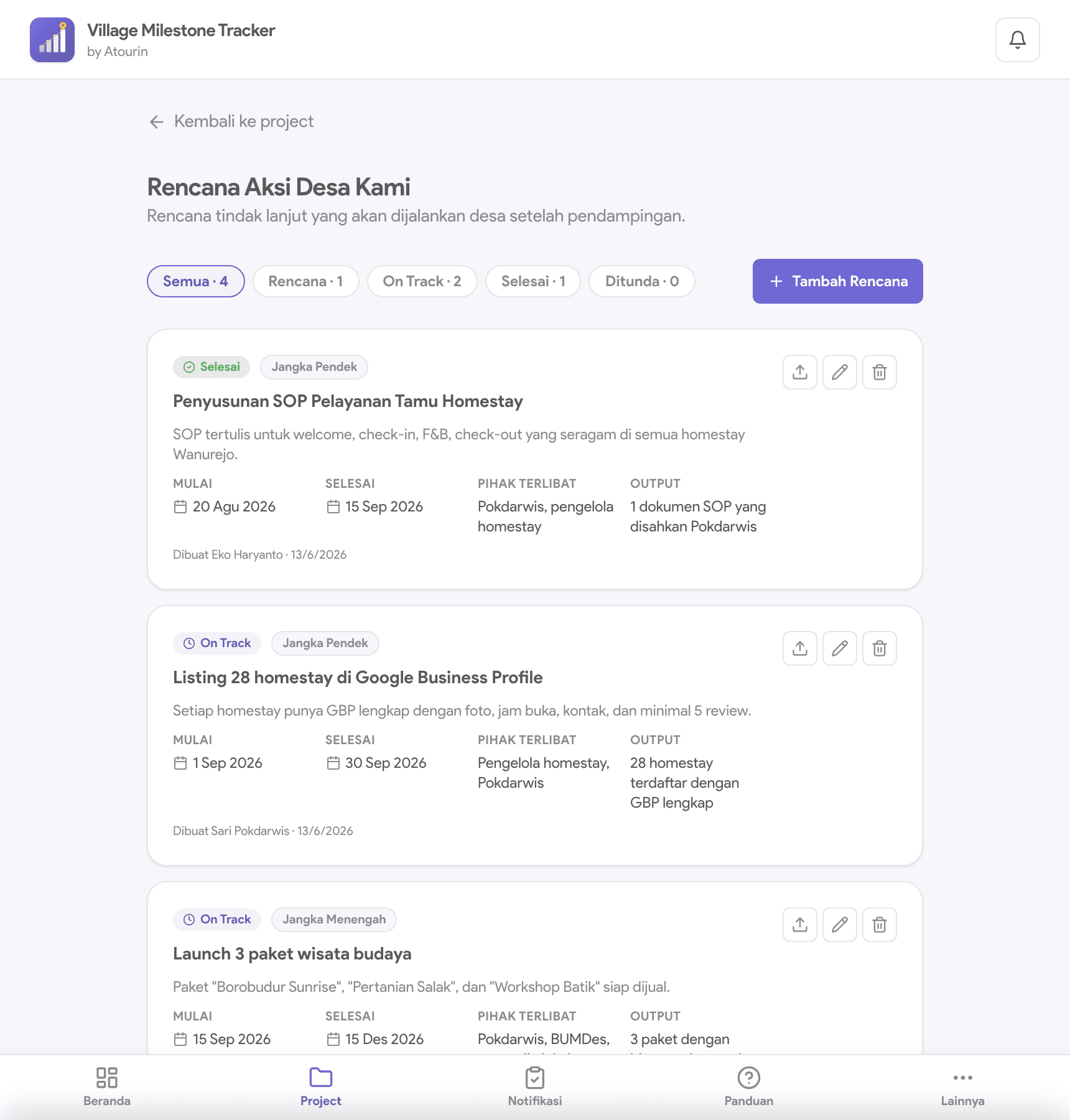The width and height of the screenshot is (1070, 1120).
Task: Click the Jangka Menengah tag
Action: (334, 920)
